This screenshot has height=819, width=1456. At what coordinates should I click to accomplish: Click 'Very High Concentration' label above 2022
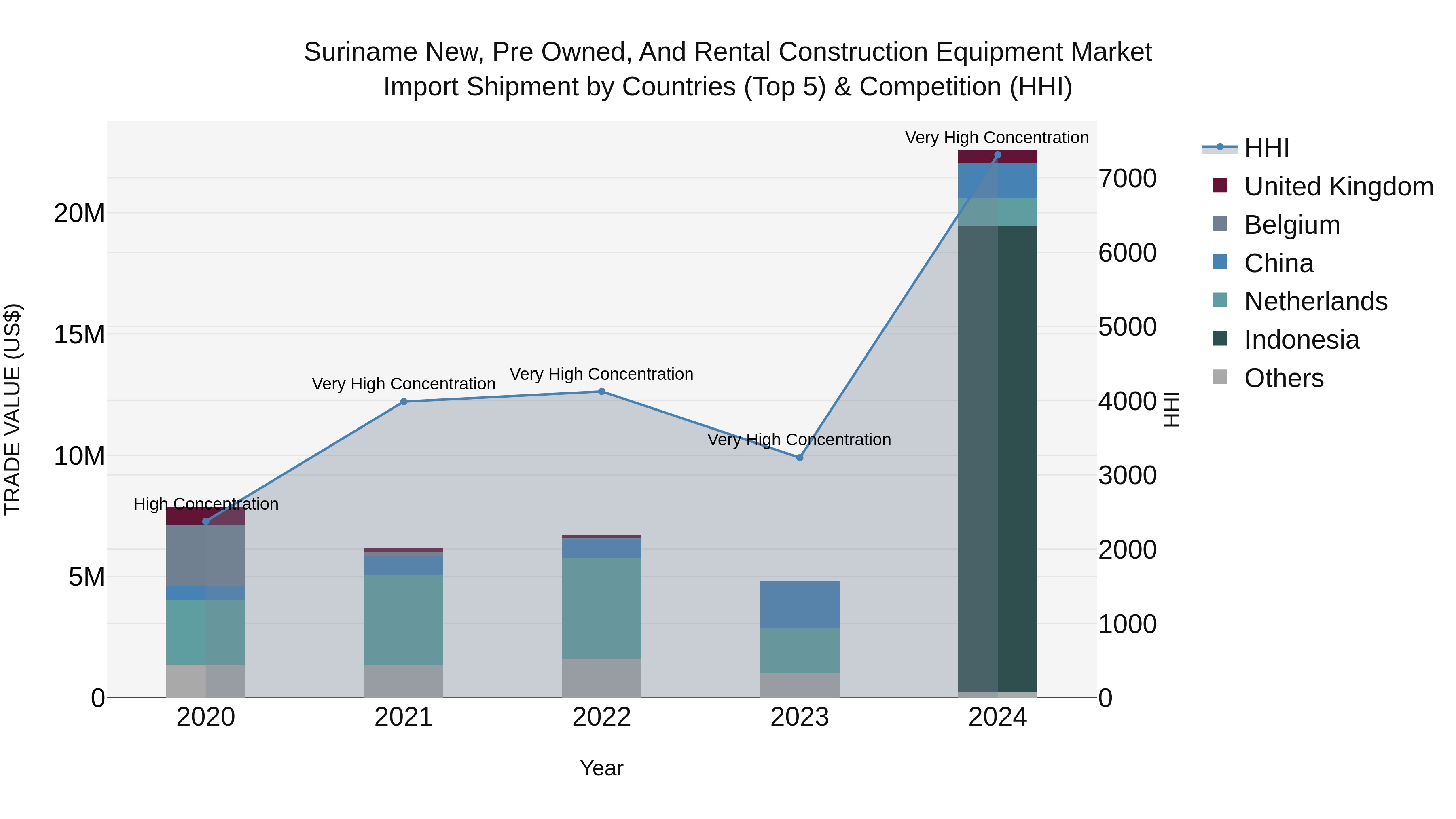(x=601, y=374)
